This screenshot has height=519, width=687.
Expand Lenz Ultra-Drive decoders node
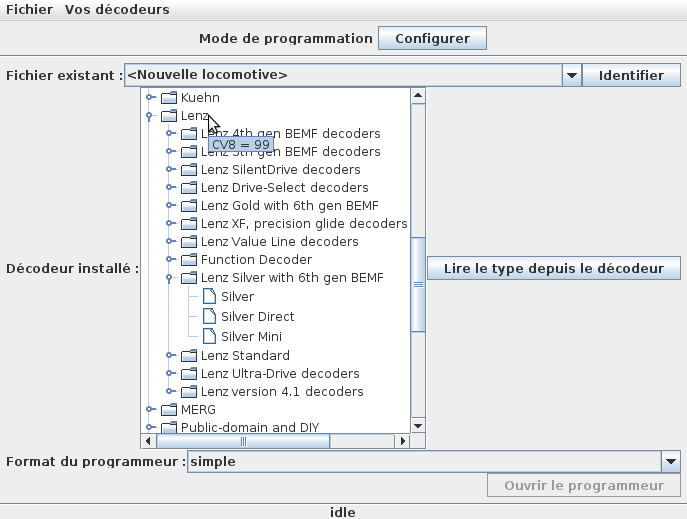170,373
